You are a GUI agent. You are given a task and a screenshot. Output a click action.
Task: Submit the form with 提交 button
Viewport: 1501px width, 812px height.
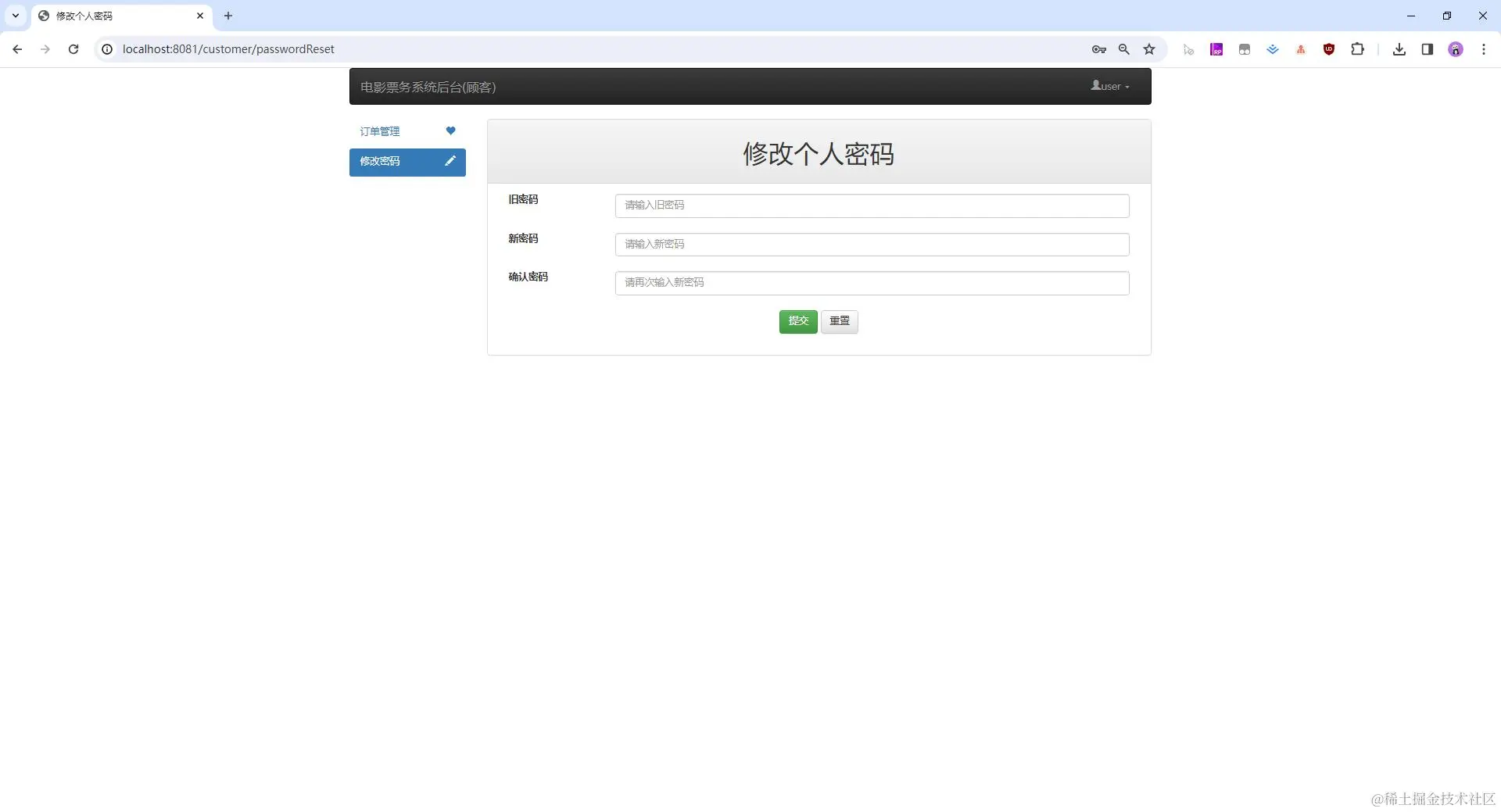tap(798, 321)
